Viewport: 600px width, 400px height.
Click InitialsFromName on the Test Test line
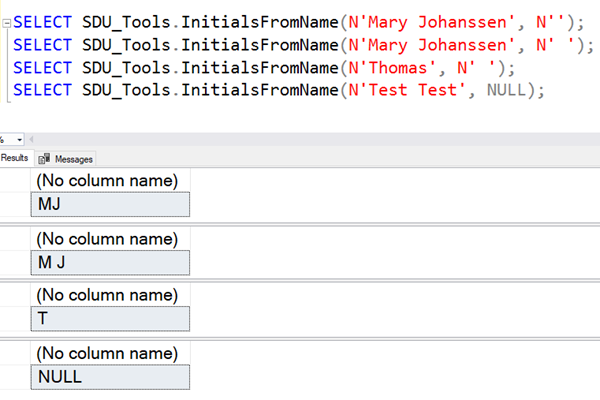pos(260,90)
